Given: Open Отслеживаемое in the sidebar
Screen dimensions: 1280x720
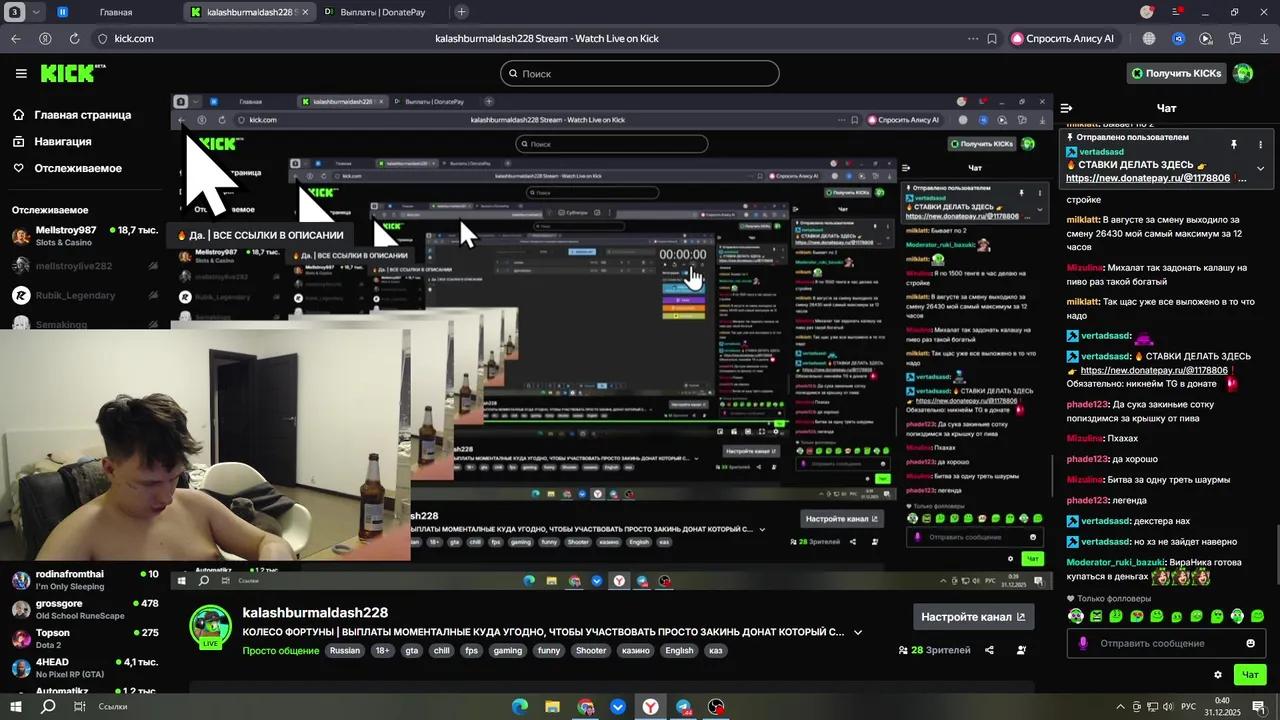Looking at the screenshot, I should coord(78,168).
